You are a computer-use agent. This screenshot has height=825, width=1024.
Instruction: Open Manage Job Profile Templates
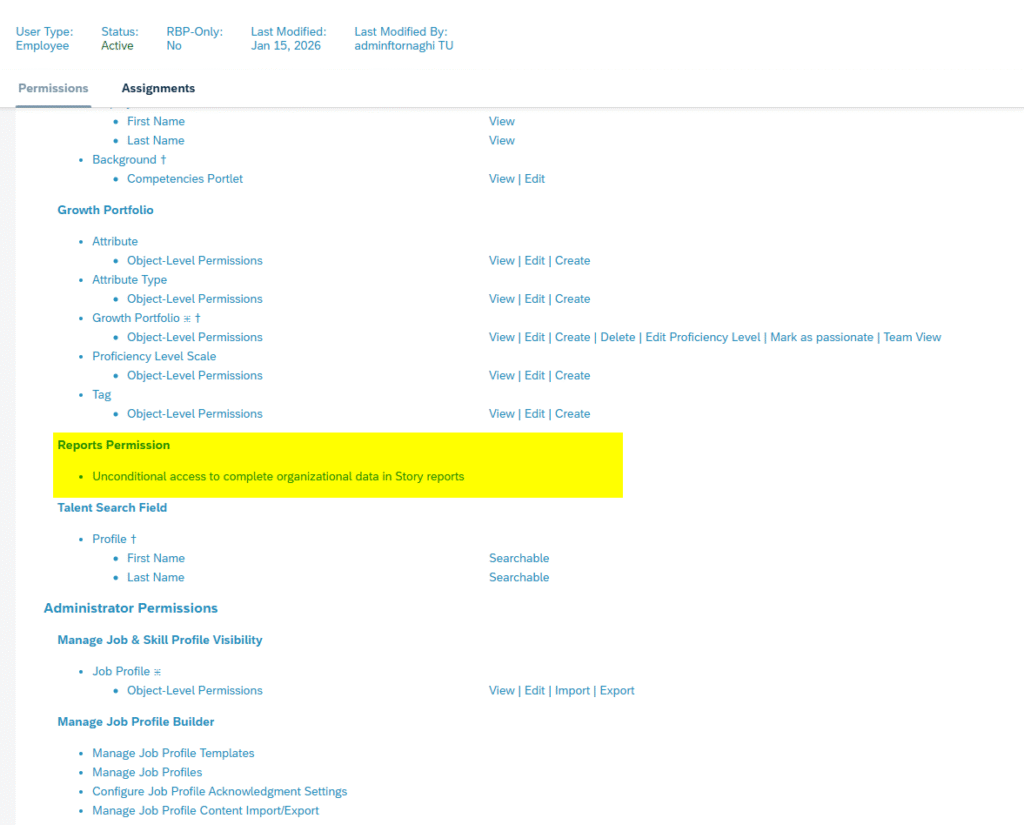(x=173, y=753)
